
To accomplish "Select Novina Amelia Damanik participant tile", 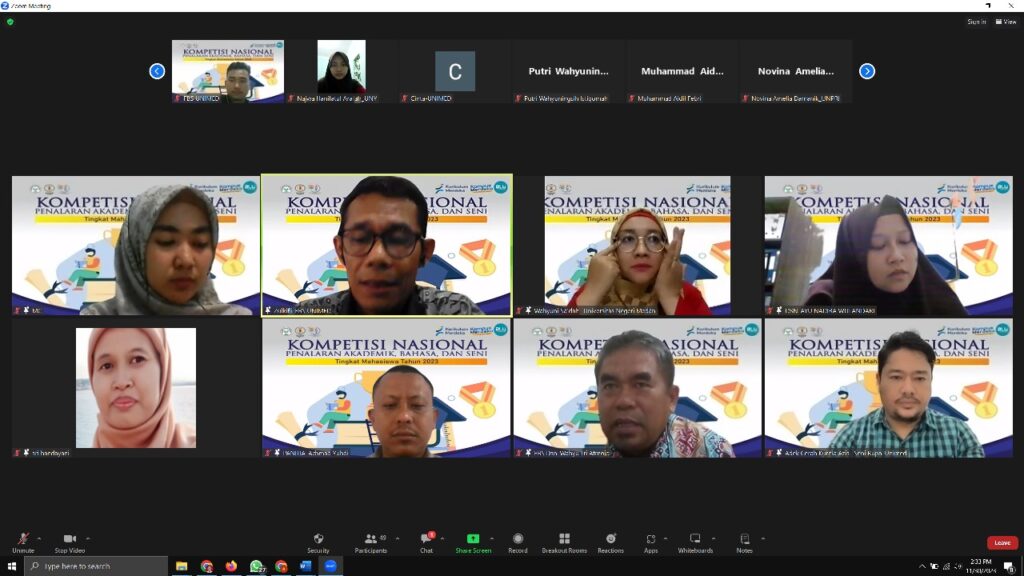I will coord(796,71).
